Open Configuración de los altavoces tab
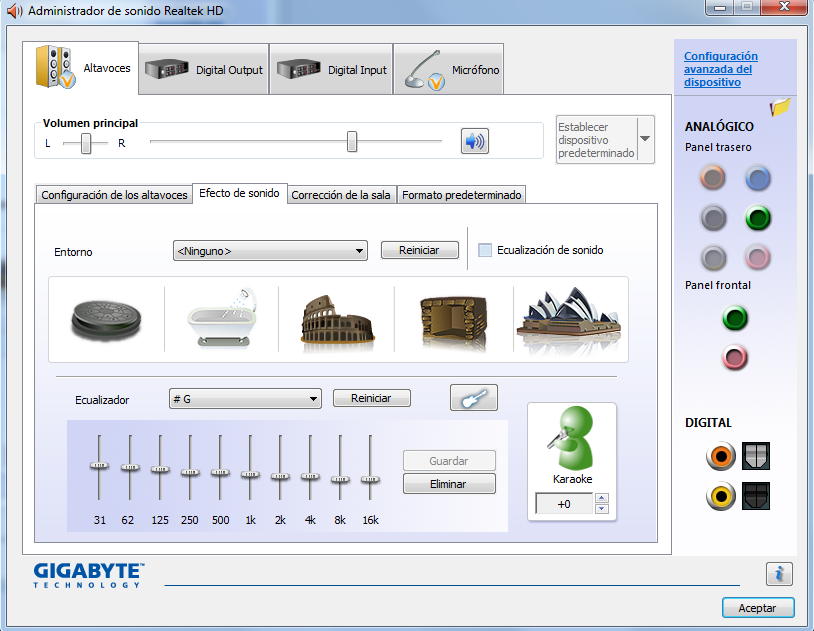The image size is (814, 631). click(x=114, y=195)
